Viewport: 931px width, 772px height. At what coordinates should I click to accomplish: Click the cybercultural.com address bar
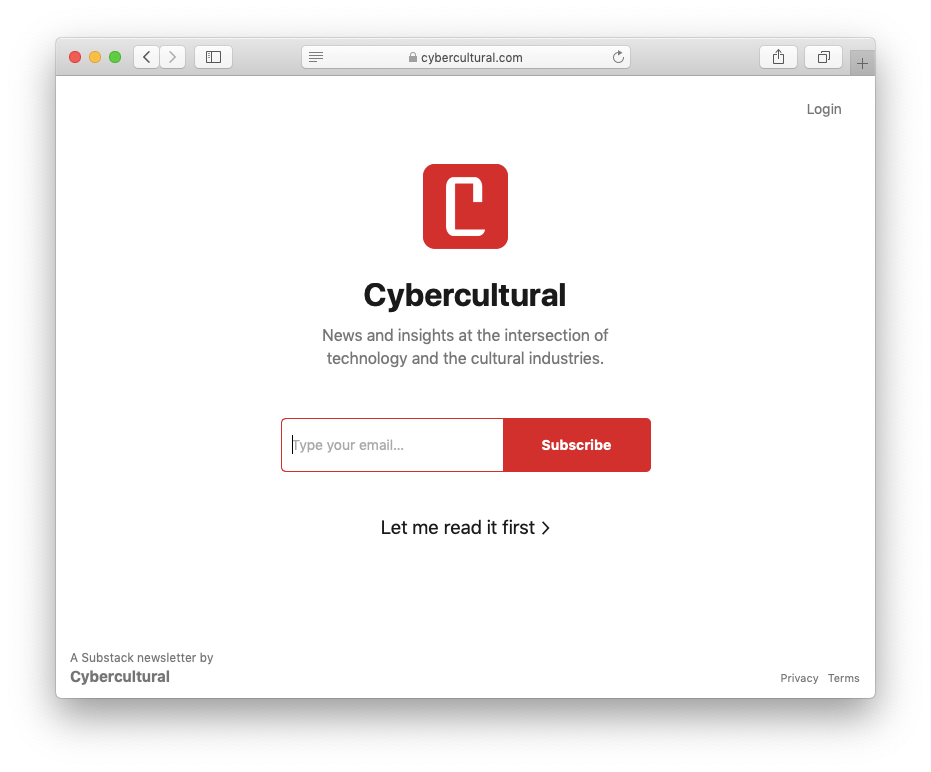pyautogui.click(x=466, y=57)
